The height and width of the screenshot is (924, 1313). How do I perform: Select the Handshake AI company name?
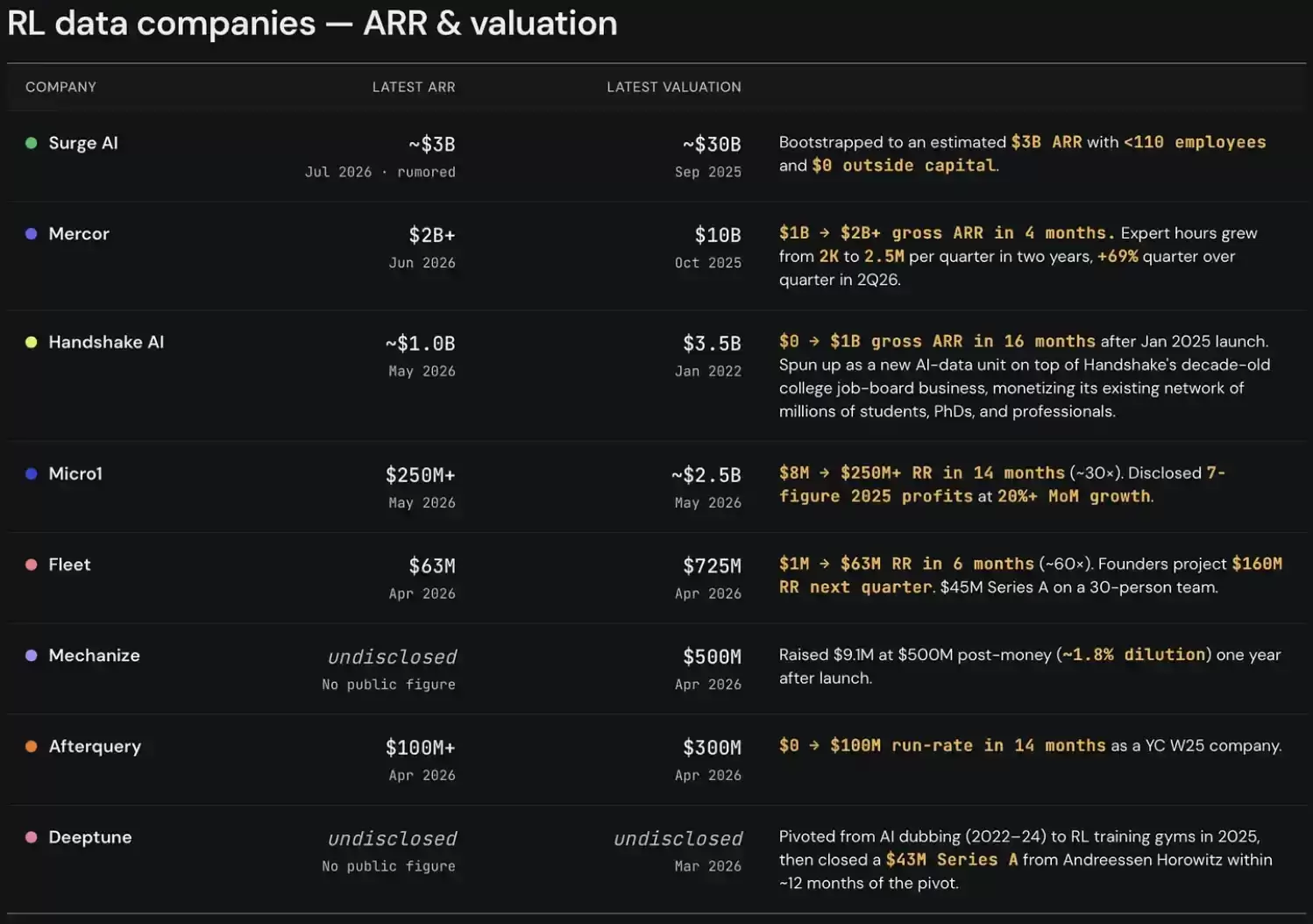click(106, 342)
